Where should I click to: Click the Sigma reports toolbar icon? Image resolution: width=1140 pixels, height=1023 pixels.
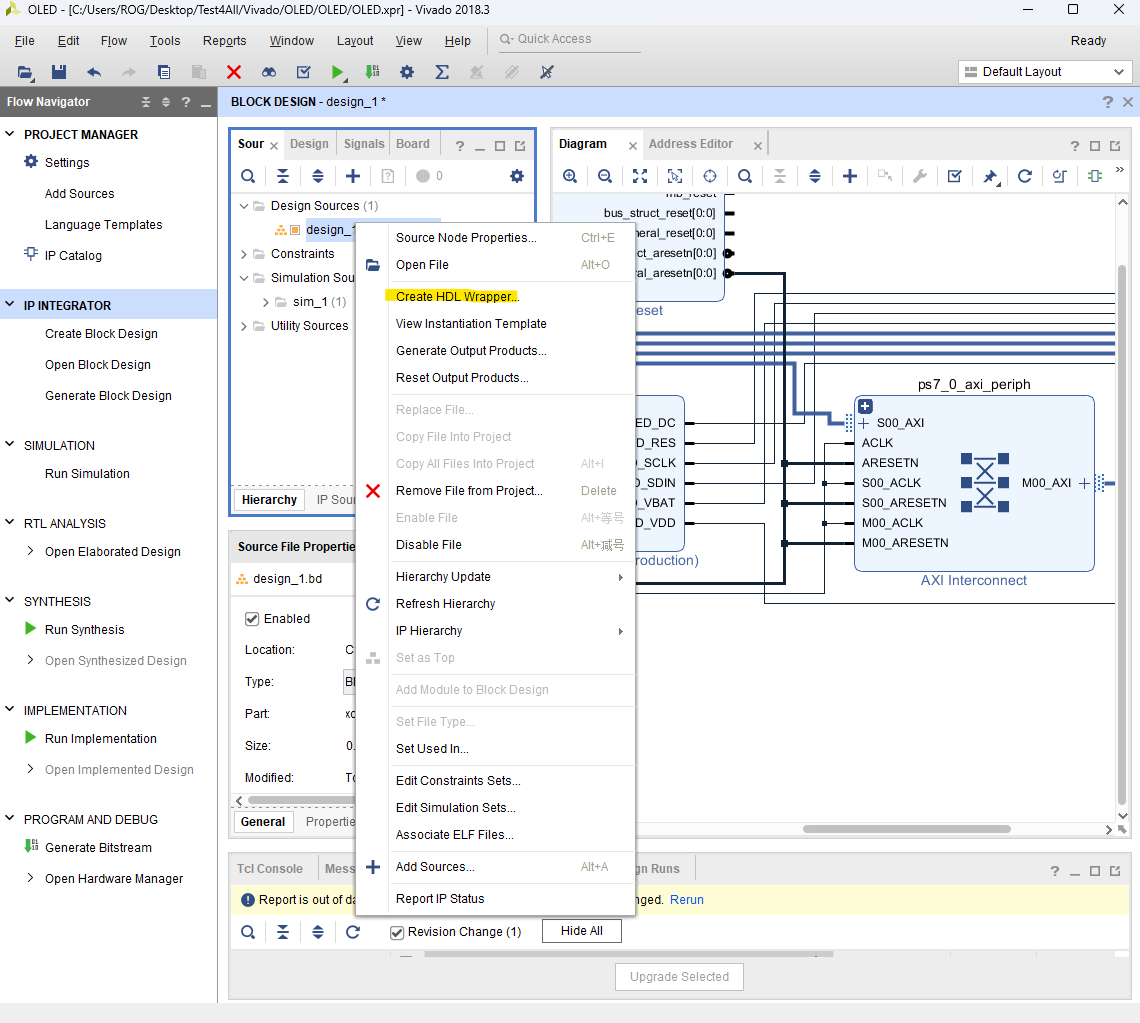(x=441, y=72)
